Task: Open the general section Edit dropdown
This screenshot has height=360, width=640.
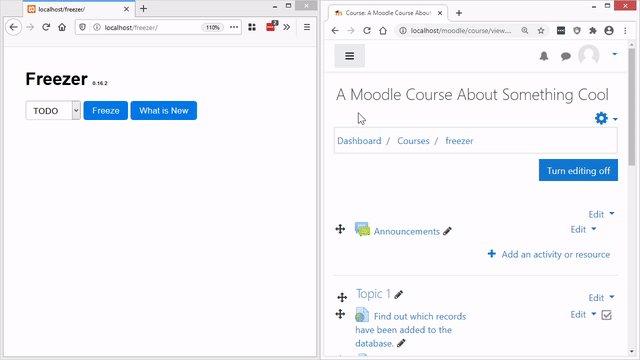Action: pyautogui.click(x=601, y=214)
